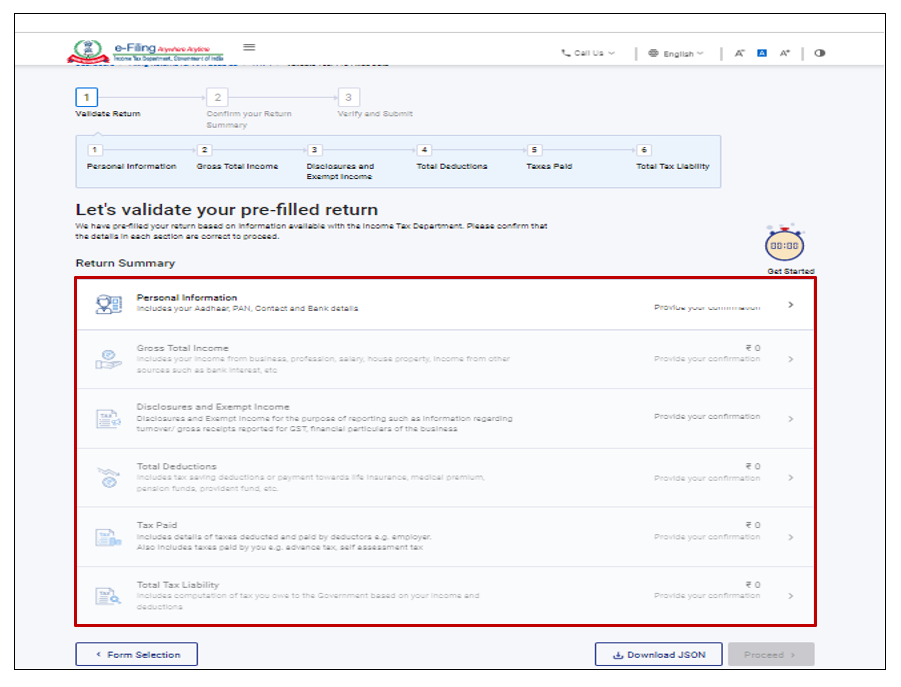Go back using Form Selection button

click(x=137, y=655)
